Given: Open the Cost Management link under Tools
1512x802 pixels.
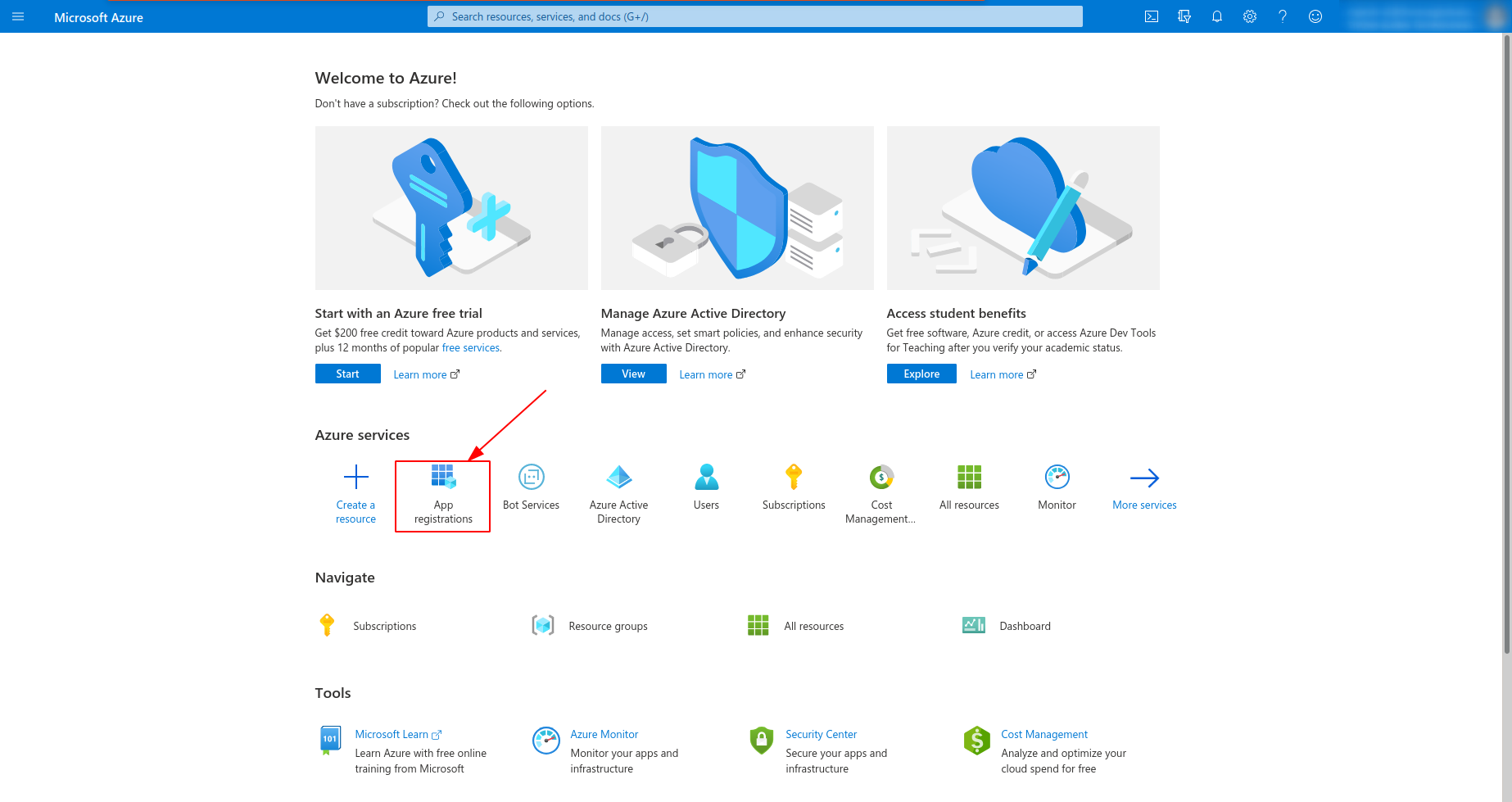Looking at the screenshot, I should [1044, 734].
